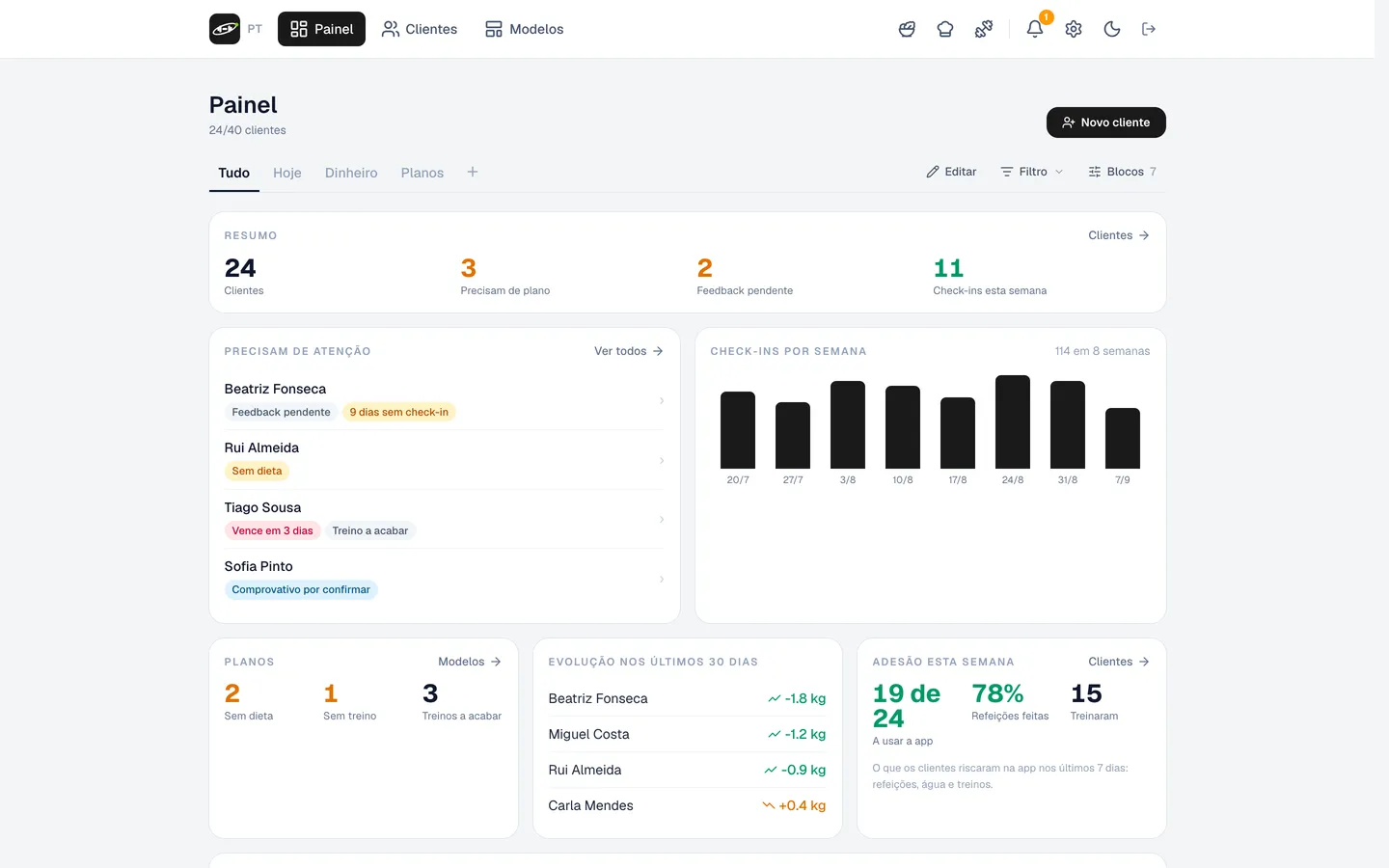Follow the Ver todos link

tap(629, 351)
